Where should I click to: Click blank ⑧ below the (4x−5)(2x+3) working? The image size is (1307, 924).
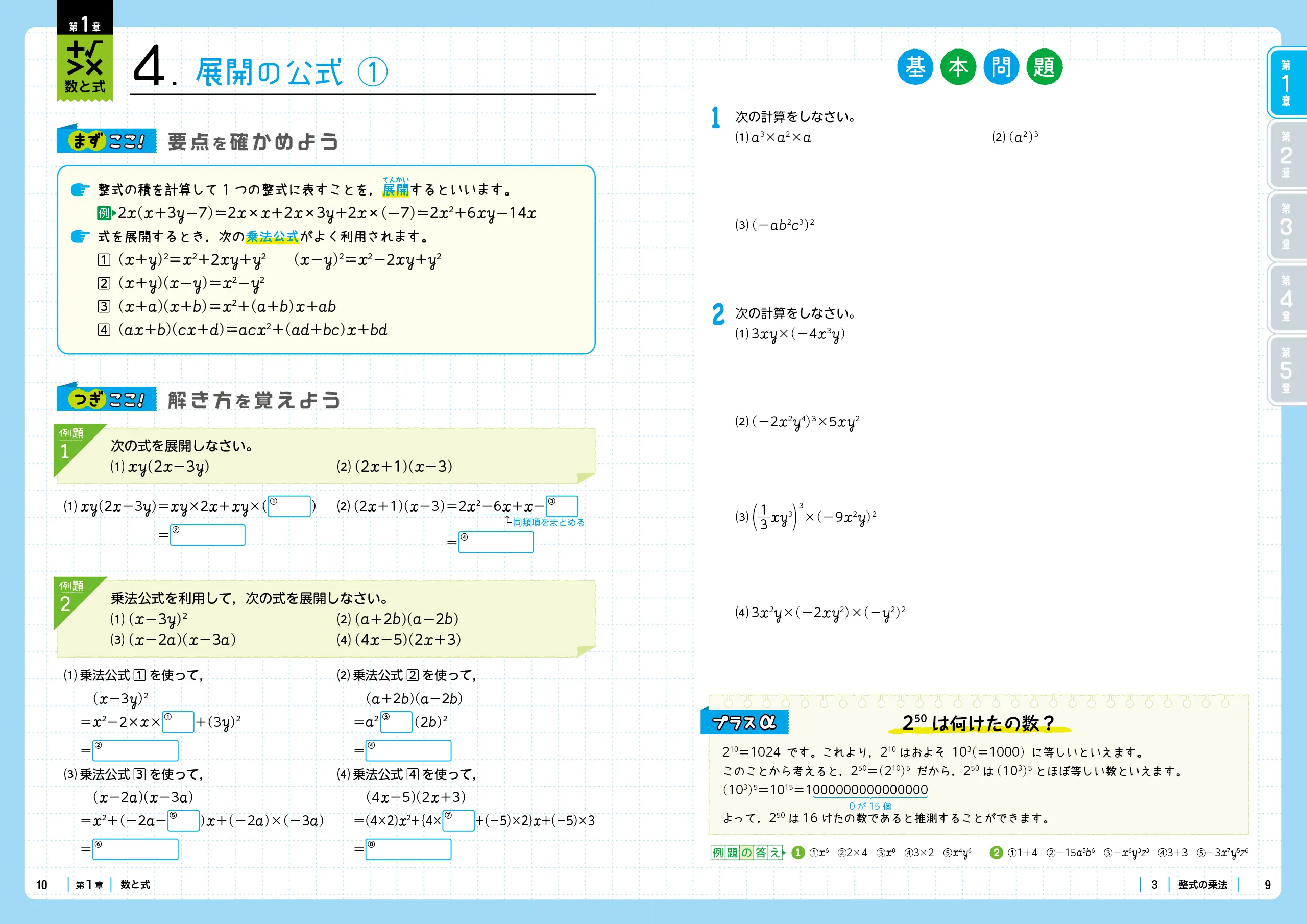click(408, 849)
